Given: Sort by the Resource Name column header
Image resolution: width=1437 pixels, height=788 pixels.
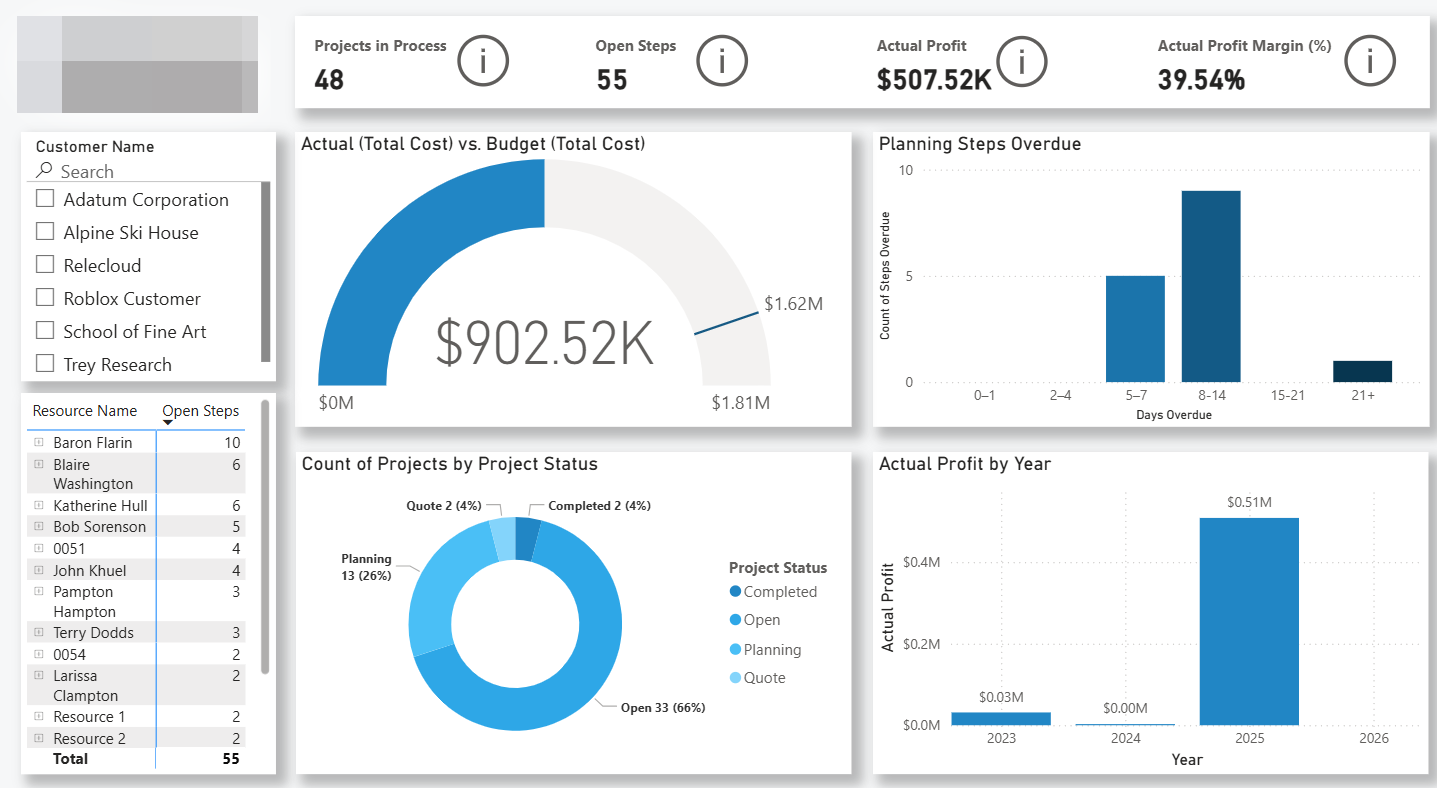Looking at the screenshot, I should pyautogui.click(x=85, y=411).
